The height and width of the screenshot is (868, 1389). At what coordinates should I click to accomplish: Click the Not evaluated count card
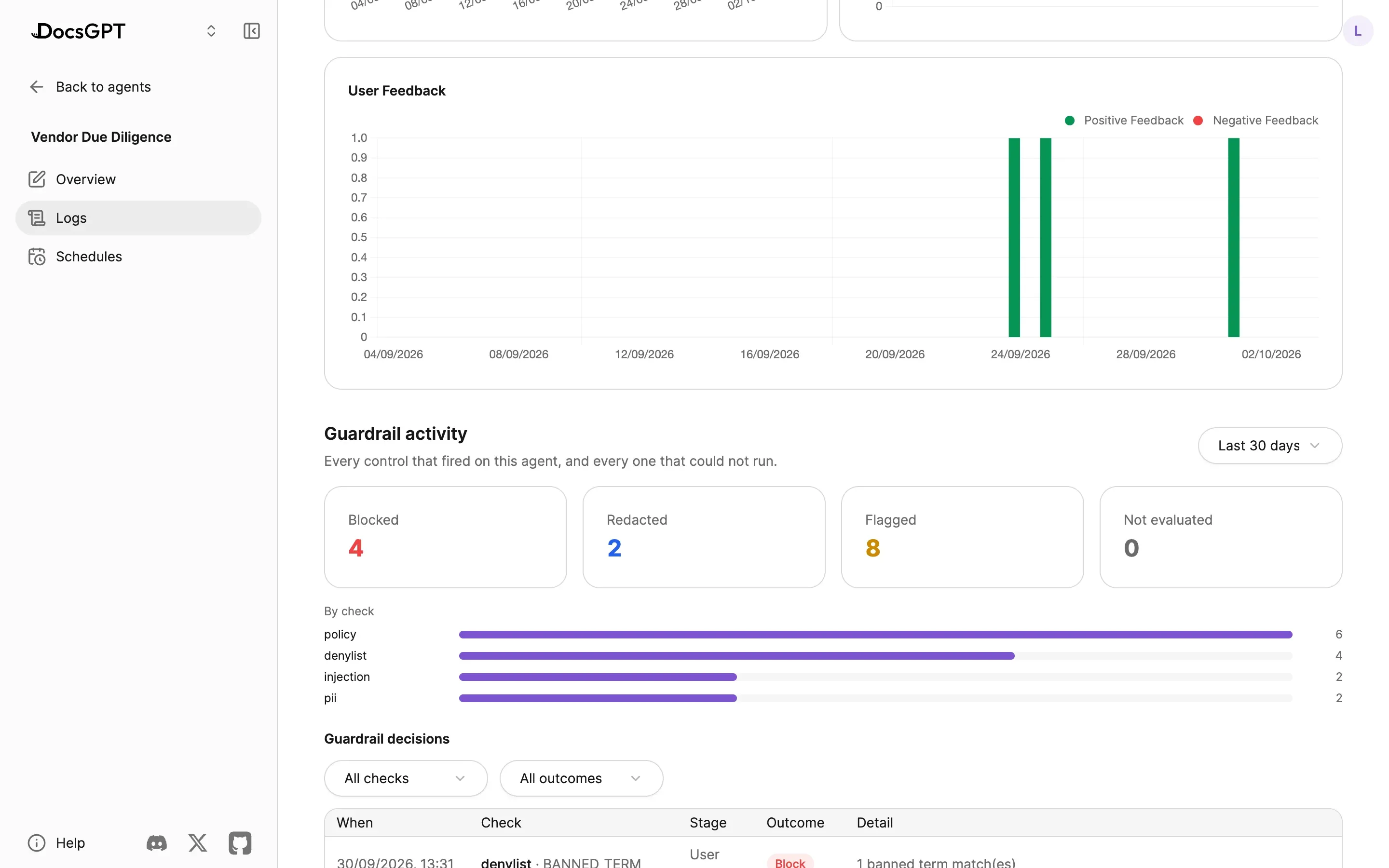pos(1221,537)
